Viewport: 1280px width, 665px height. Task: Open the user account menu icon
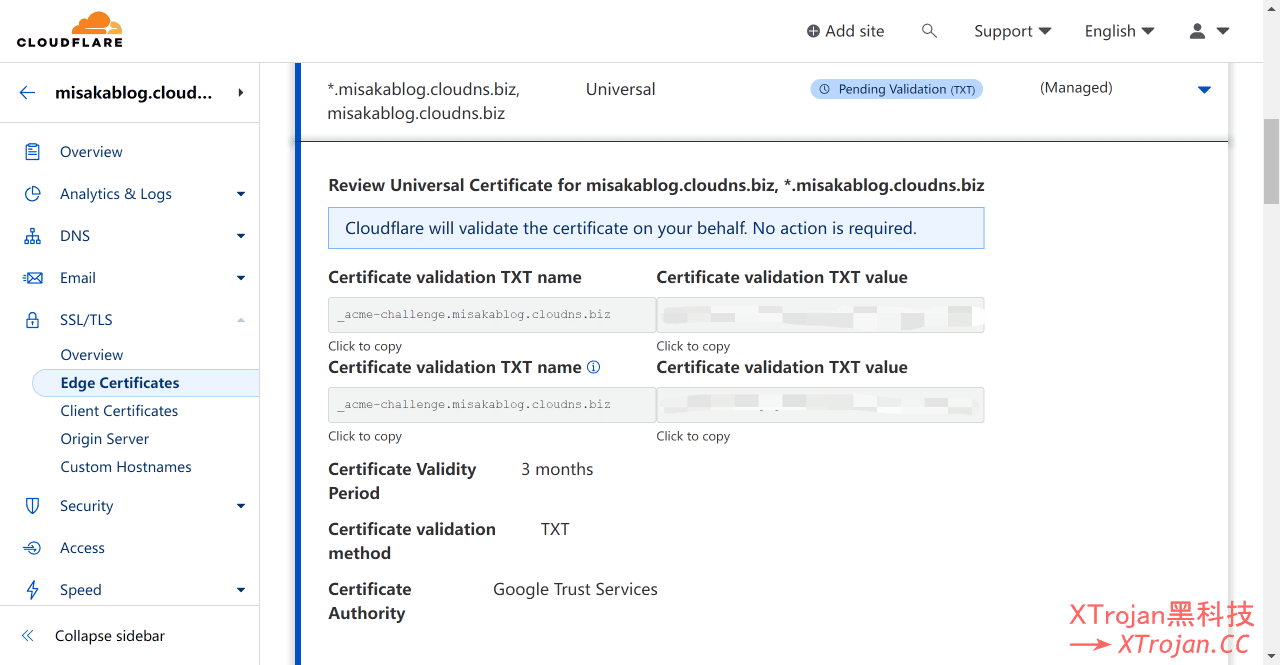[x=1197, y=31]
